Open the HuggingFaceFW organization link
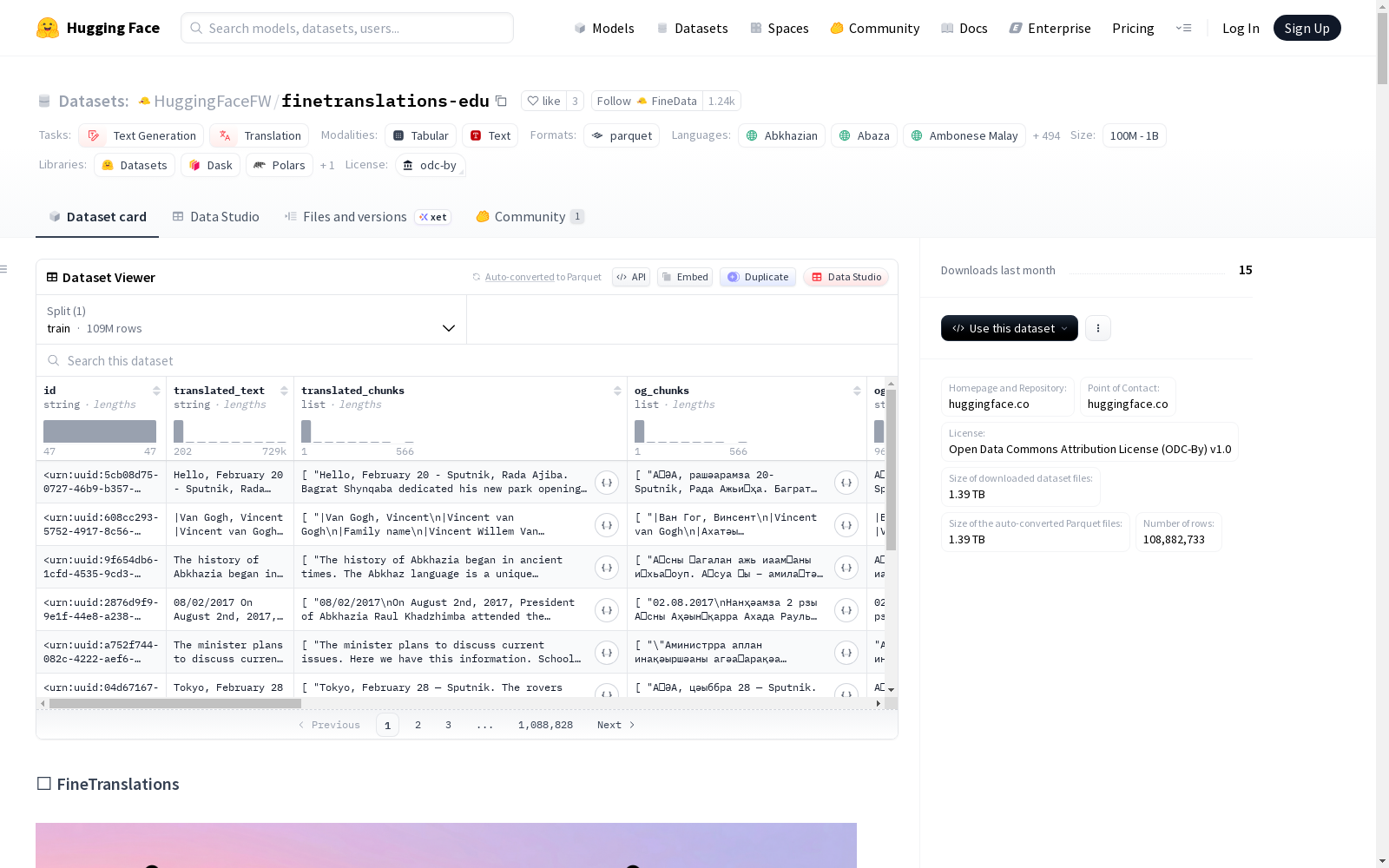 coord(213,101)
